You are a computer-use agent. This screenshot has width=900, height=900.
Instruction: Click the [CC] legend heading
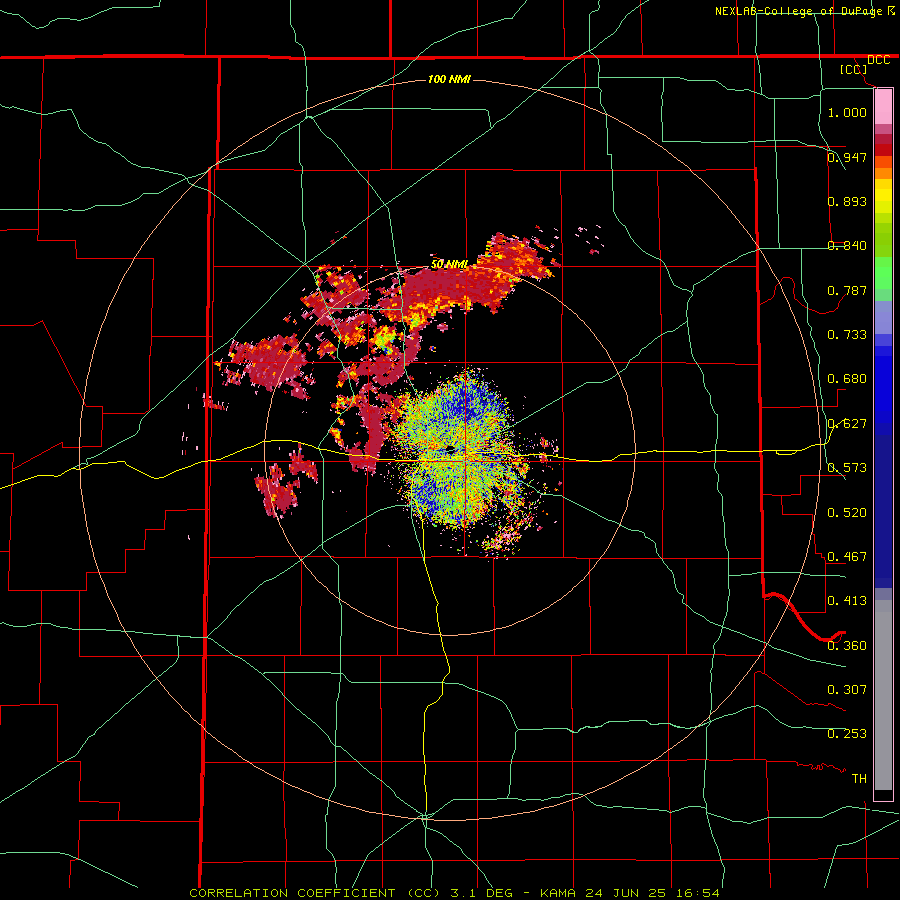(854, 69)
